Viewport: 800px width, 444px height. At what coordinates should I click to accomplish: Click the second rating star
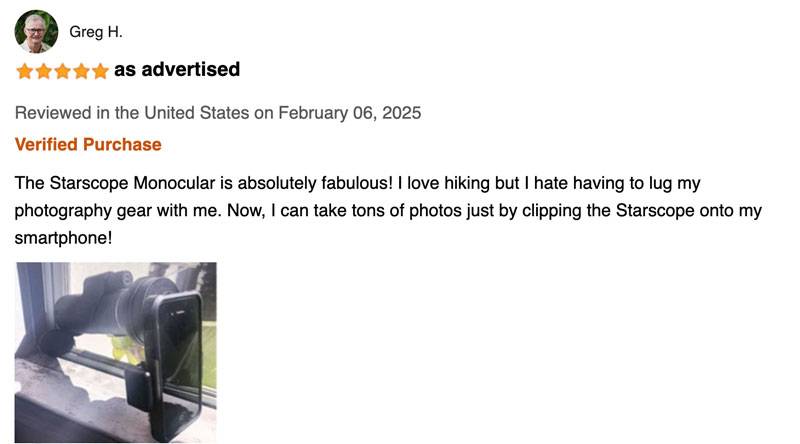[x=44, y=71]
